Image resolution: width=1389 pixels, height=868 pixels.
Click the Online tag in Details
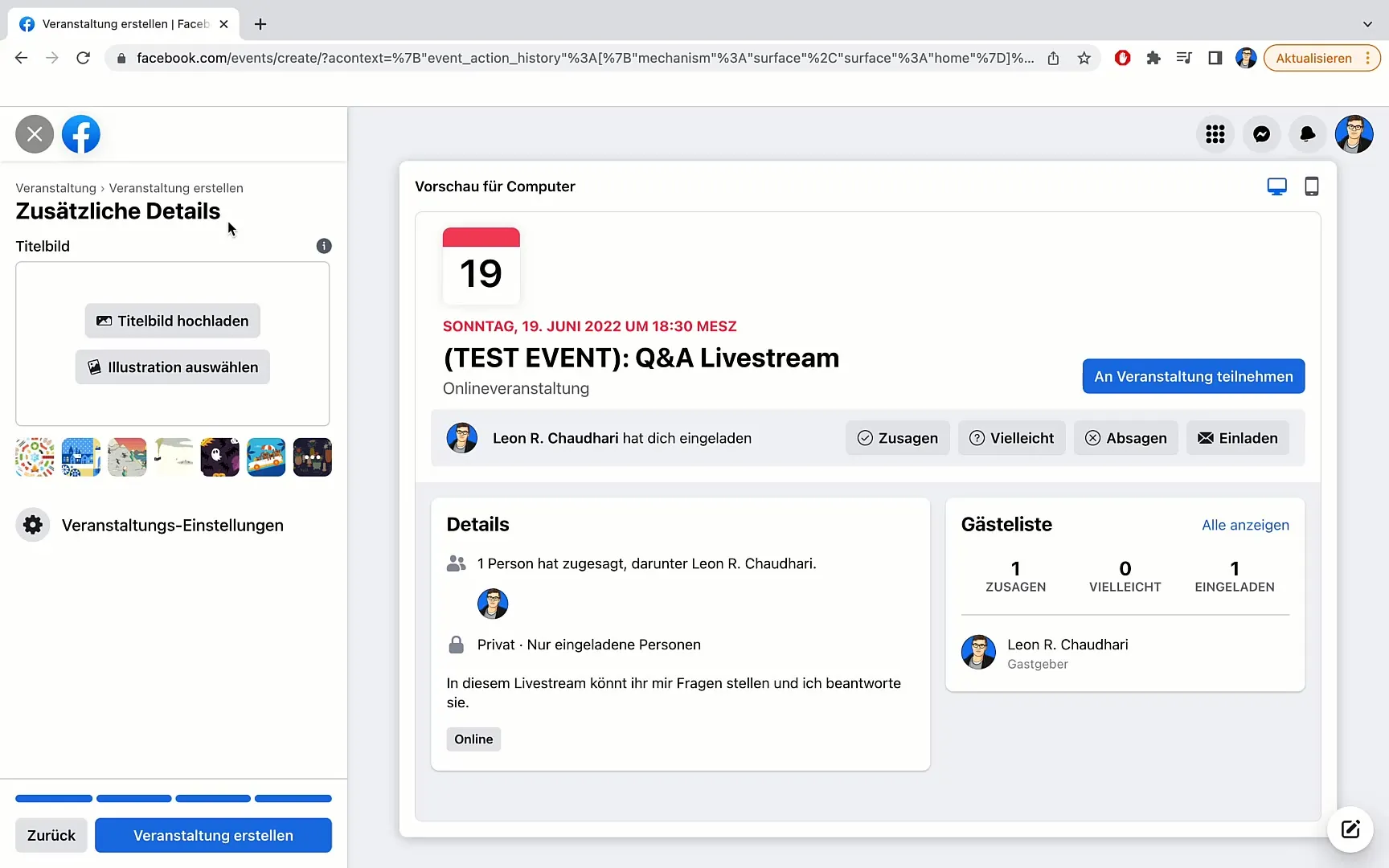[x=473, y=739]
